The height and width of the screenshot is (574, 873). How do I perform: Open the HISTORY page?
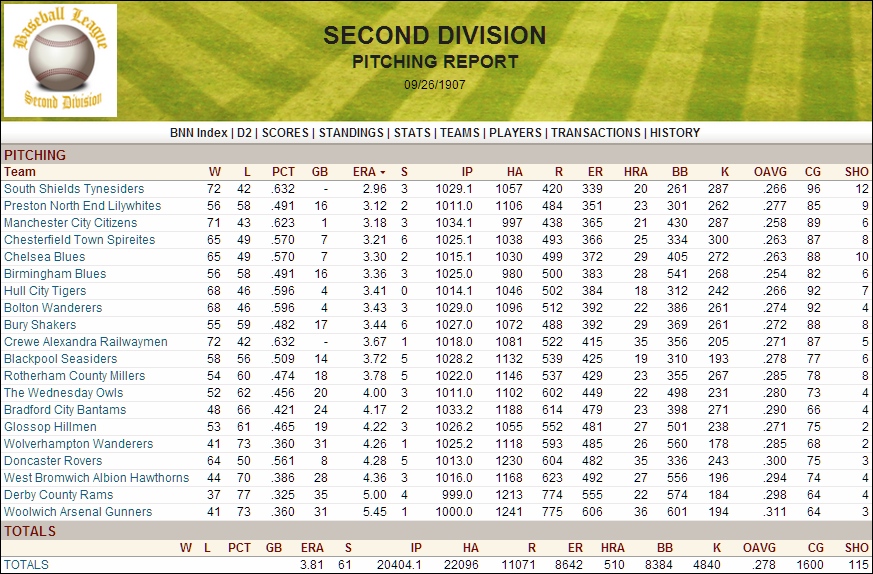[675, 133]
